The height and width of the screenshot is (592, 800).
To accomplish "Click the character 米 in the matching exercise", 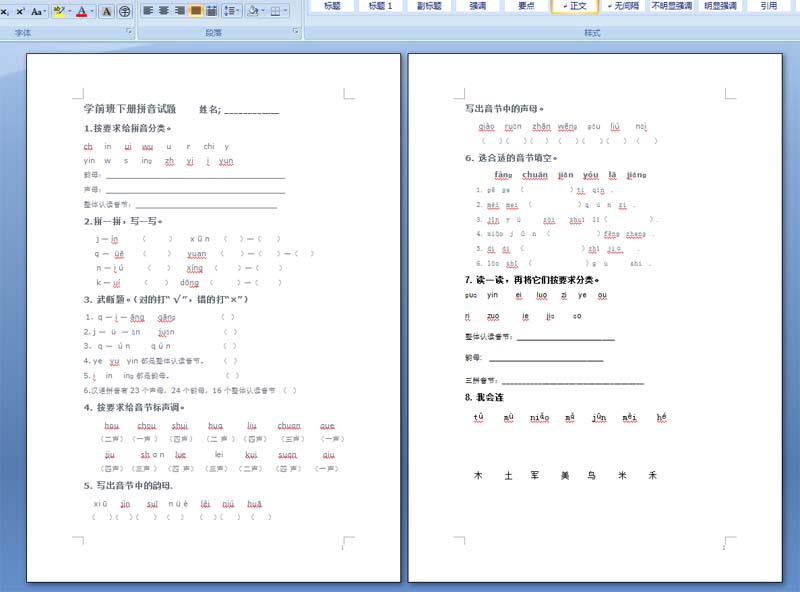I will (622, 476).
